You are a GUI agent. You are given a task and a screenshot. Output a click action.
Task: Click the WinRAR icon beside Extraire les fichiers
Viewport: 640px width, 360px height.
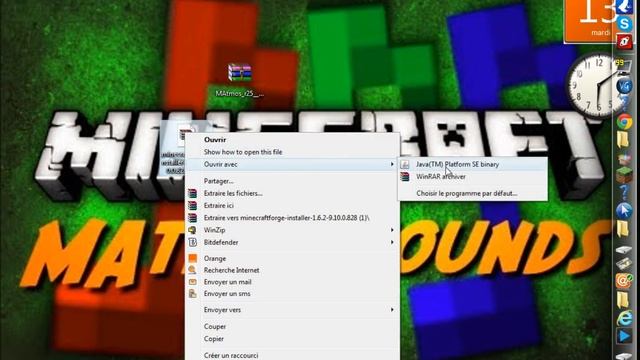(x=192, y=193)
